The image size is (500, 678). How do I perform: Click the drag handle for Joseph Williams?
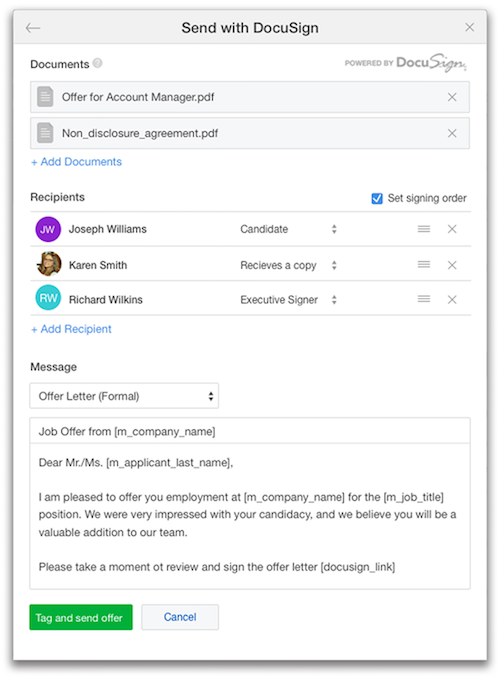tap(423, 229)
